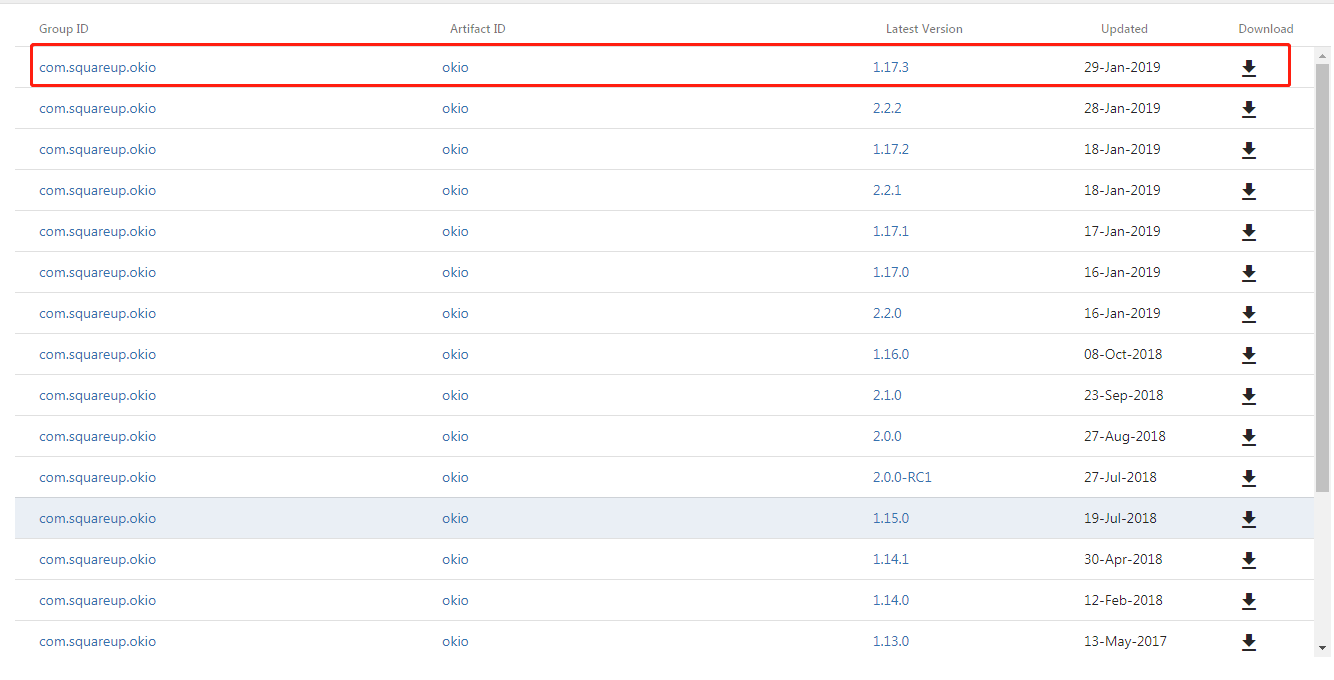The height and width of the screenshot is (680, 1334).
Task: Click the Artifact ID column header
Action: 477,29
